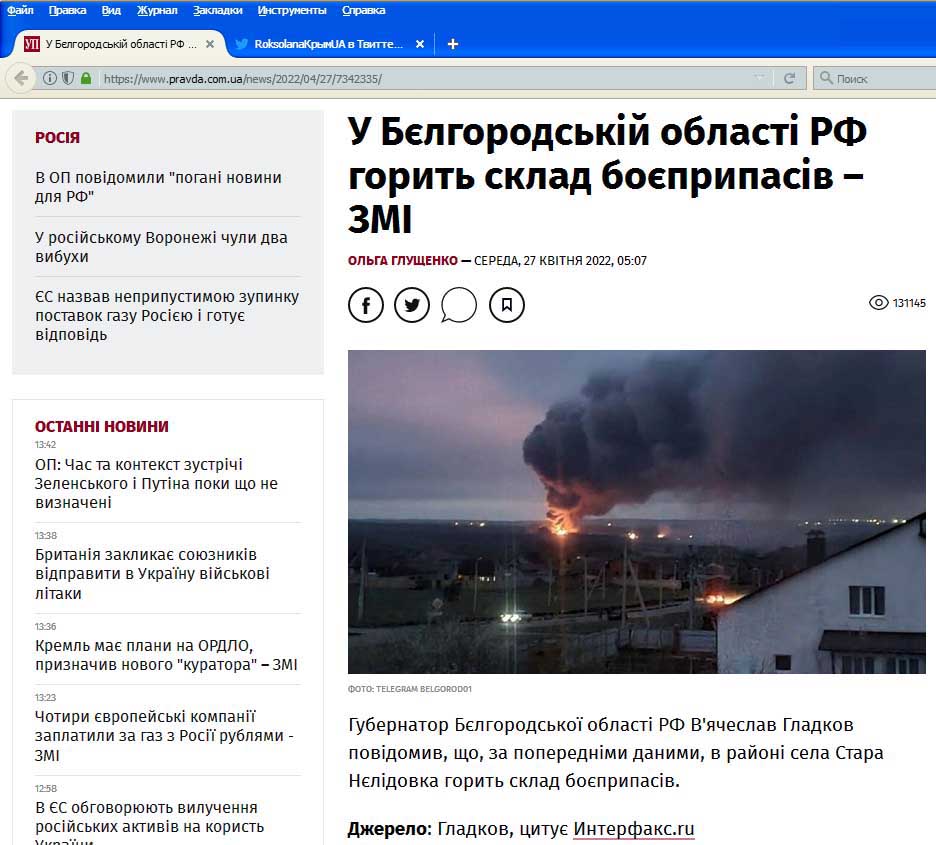Click the 13:36 news timestamp
This screenshot has width=936, height=845.
click(45, 626)
